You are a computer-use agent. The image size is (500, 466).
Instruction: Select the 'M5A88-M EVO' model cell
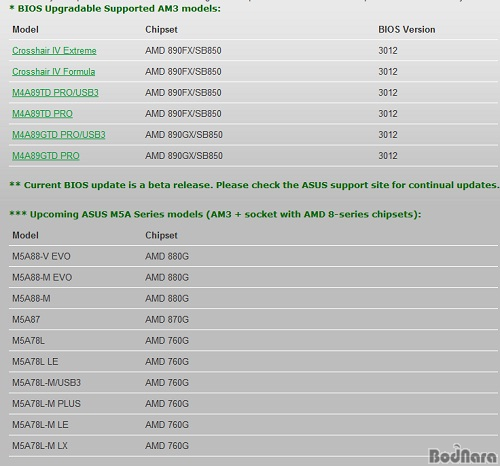click(42, 277)
